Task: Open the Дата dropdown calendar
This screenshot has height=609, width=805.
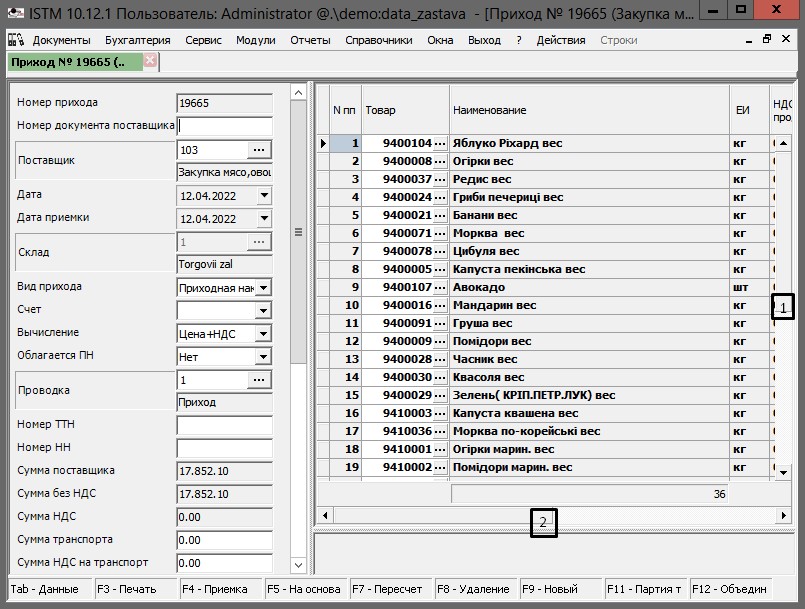Action: pos(263,196)
